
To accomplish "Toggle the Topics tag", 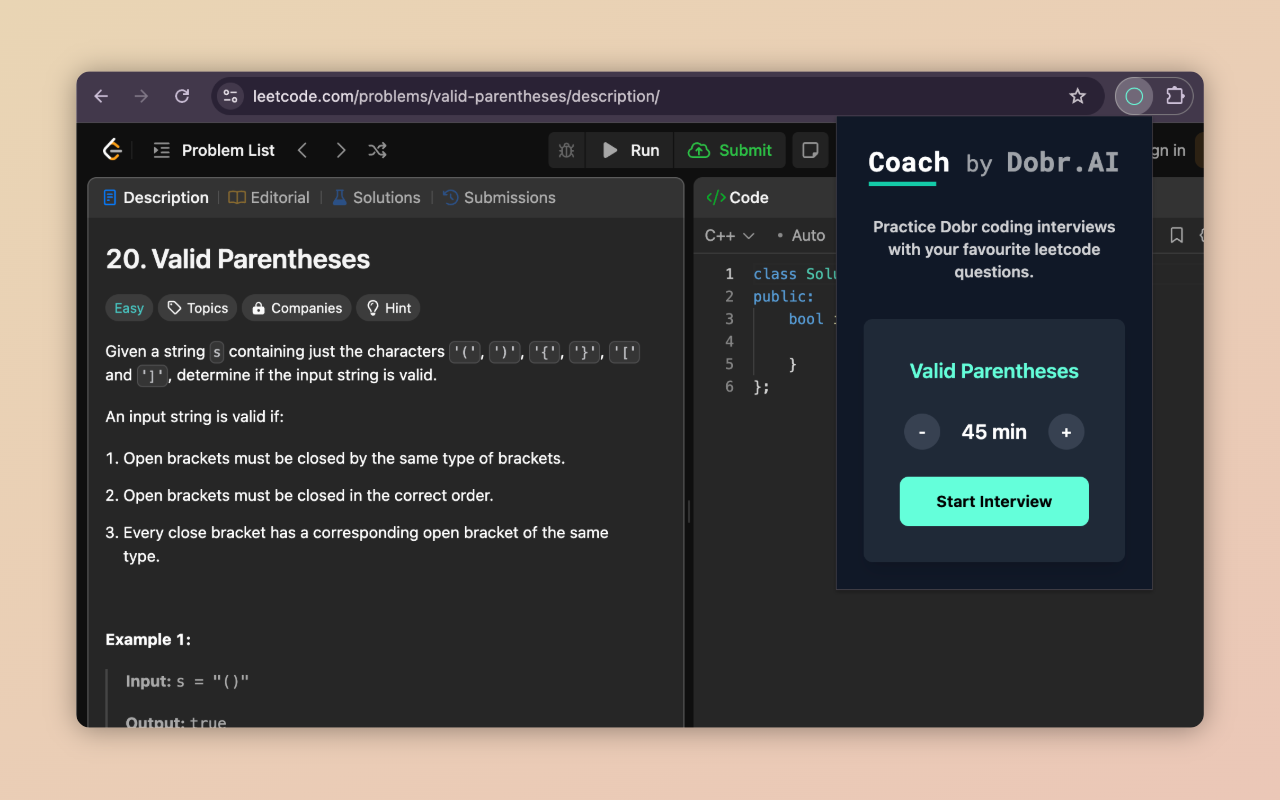I will click(x=196, y=308).
